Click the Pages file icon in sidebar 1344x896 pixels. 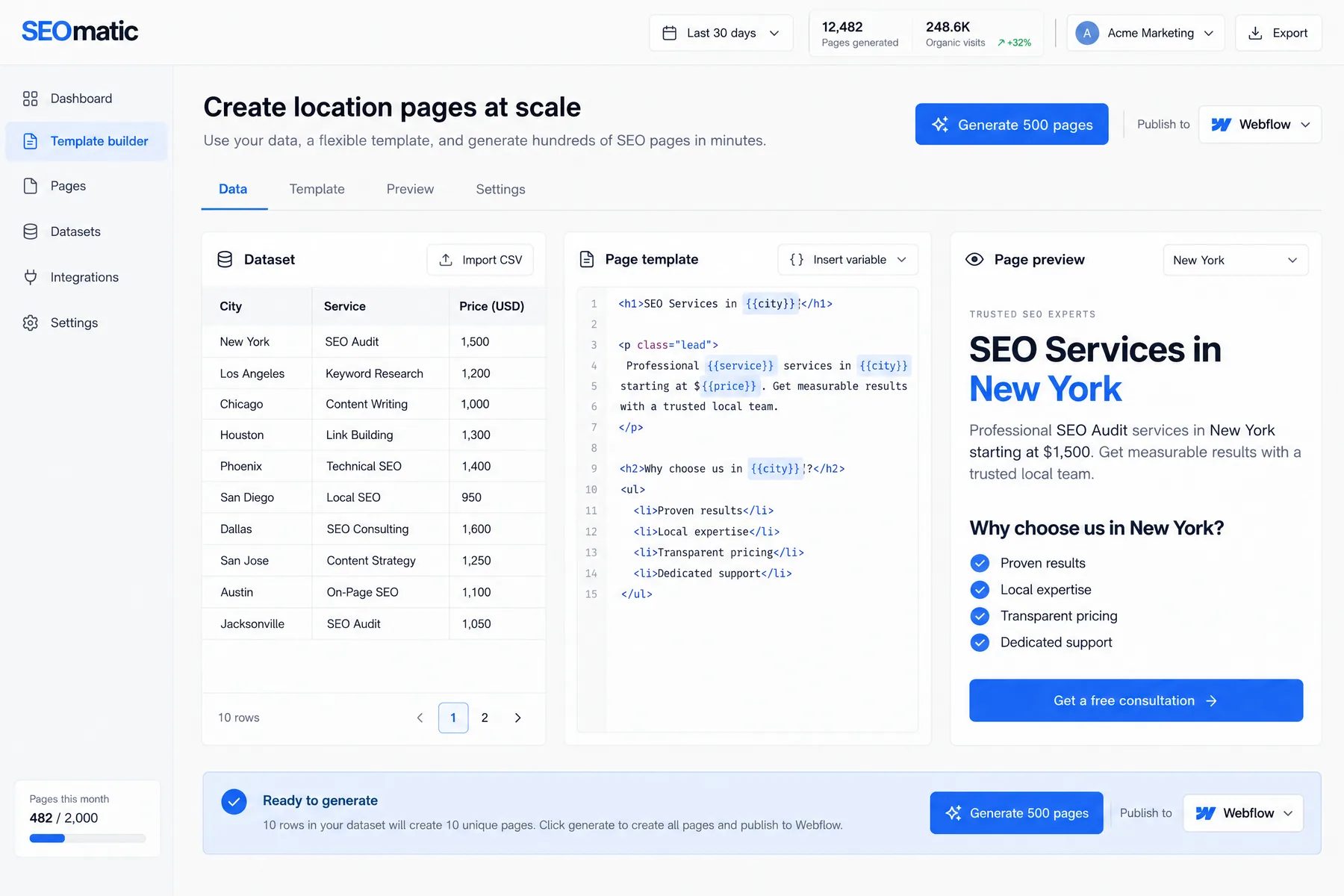(x=30, y=186)
